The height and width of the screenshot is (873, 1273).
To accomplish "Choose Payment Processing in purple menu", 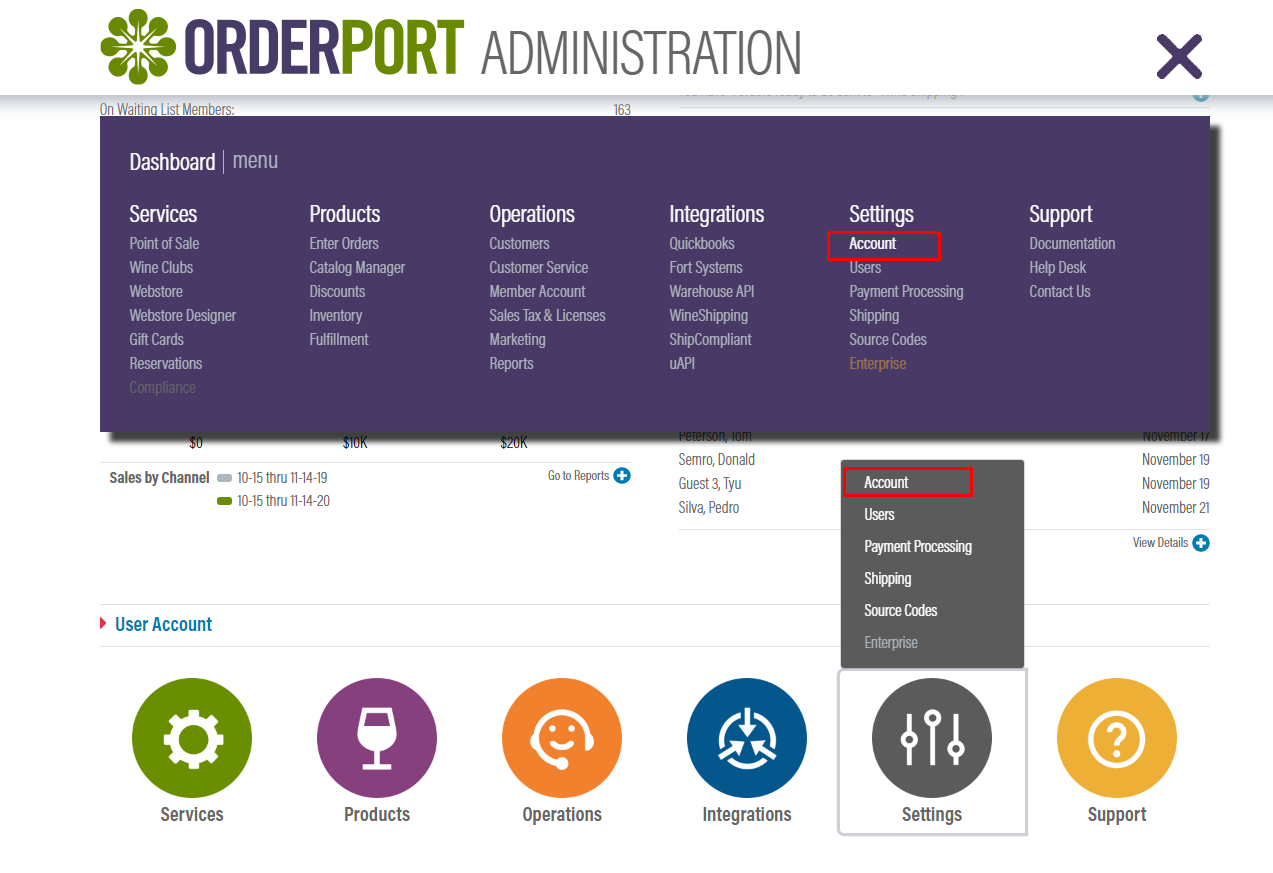I will [x=906, y=291].
